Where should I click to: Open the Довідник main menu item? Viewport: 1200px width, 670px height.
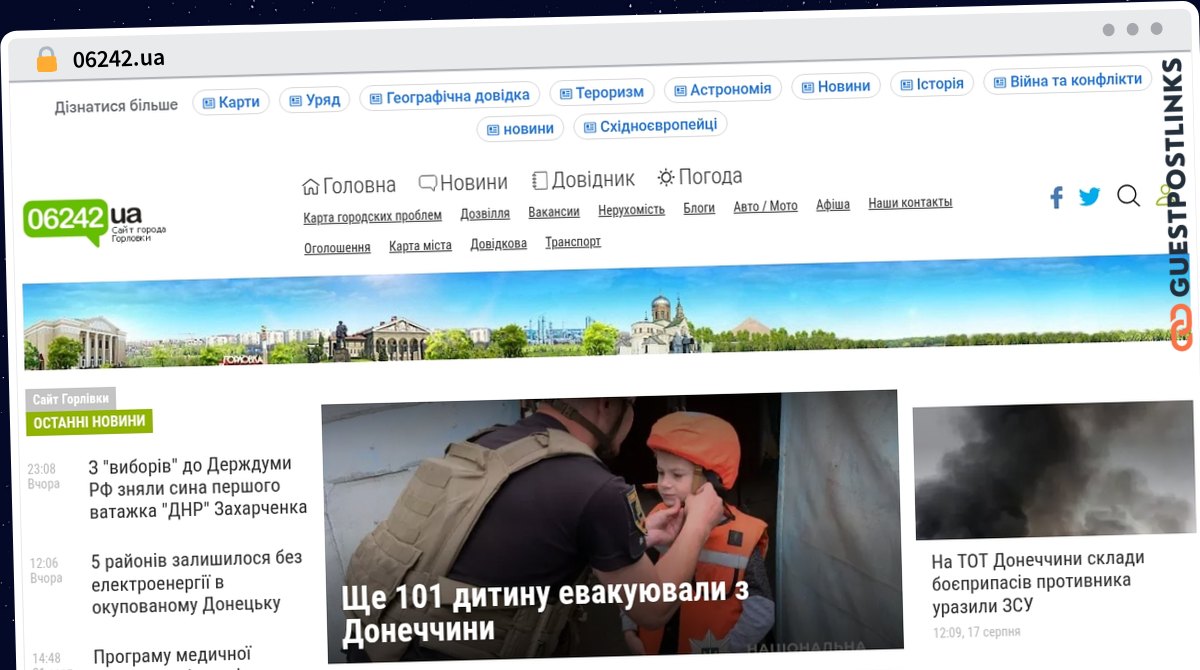coord(593,179)
